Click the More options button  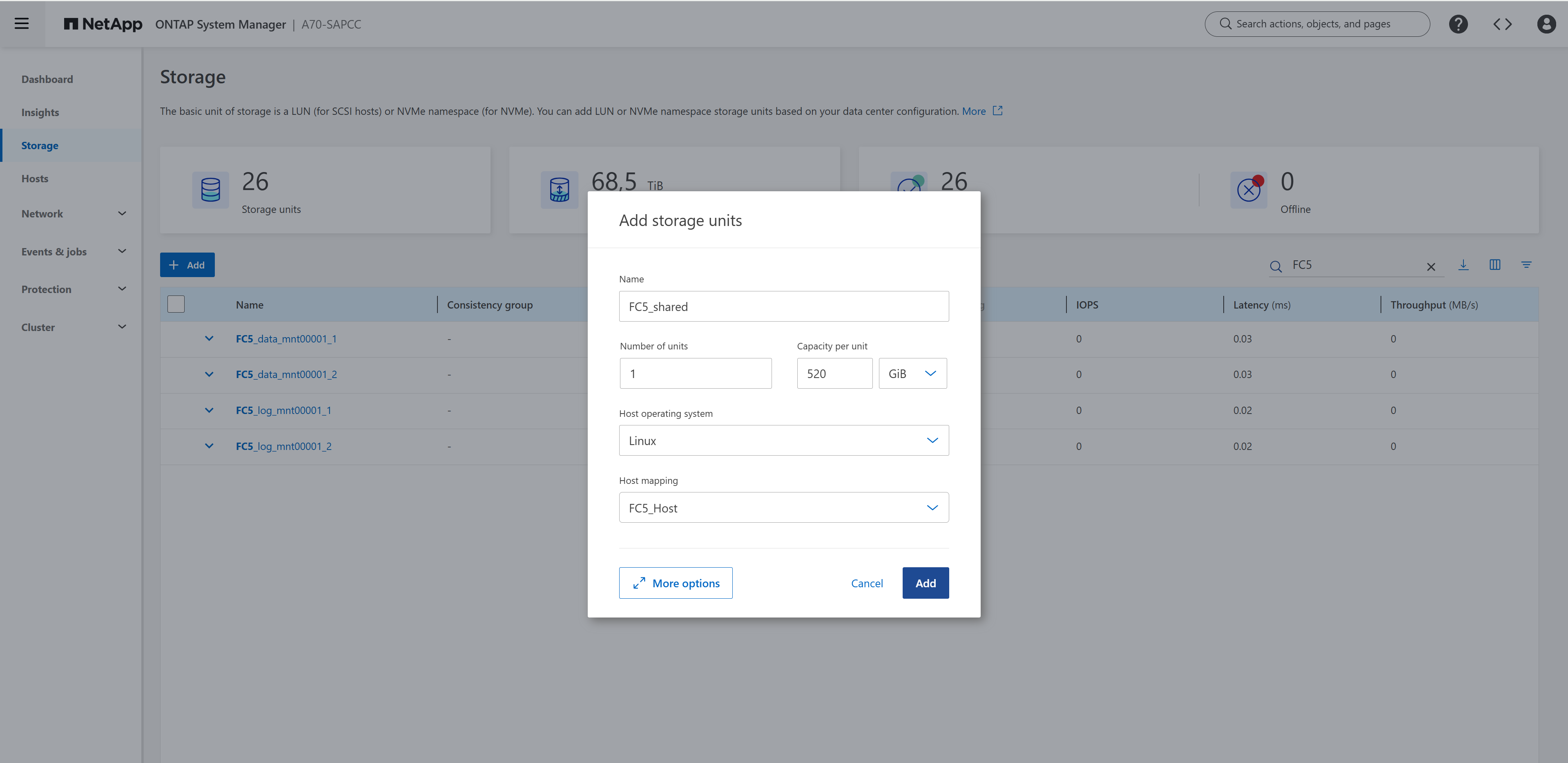[675, 583]
